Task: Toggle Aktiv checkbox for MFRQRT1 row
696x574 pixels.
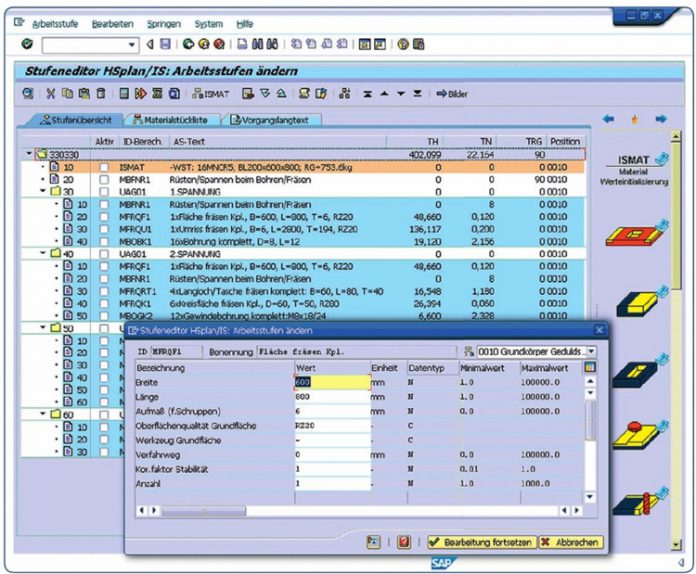Action: (x=104, y=291)
